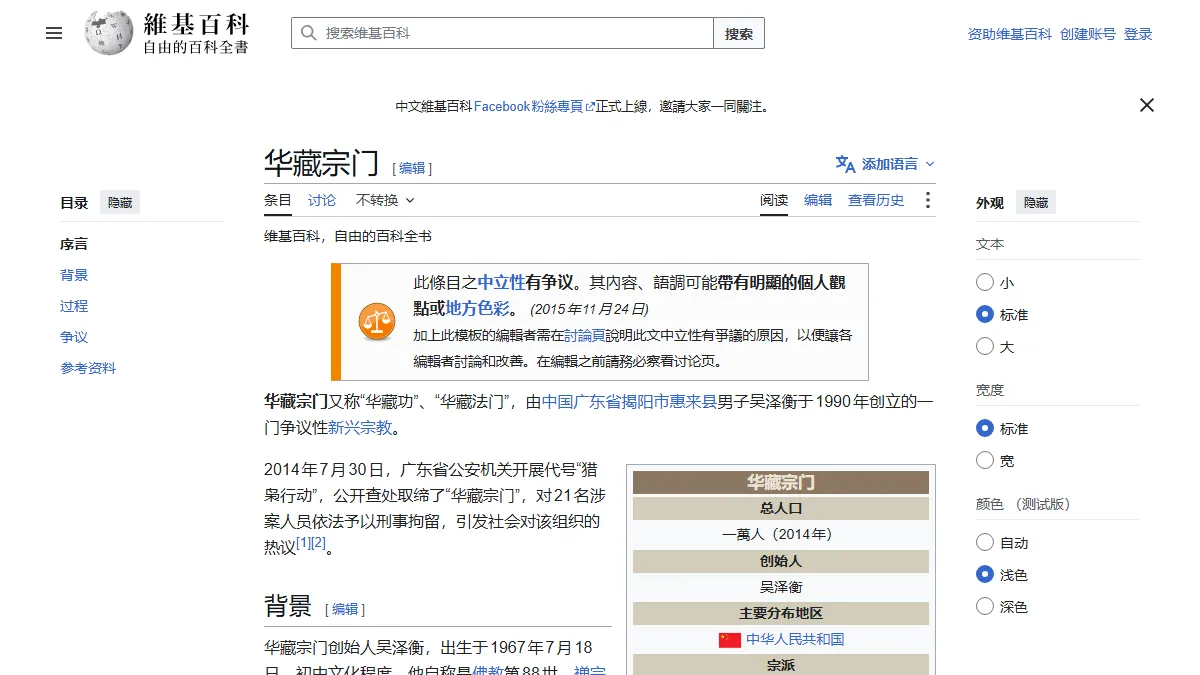Screen dimensions: 1200x675
Task: Click the Wikipedia globe logo
Action: pos(109,33)
